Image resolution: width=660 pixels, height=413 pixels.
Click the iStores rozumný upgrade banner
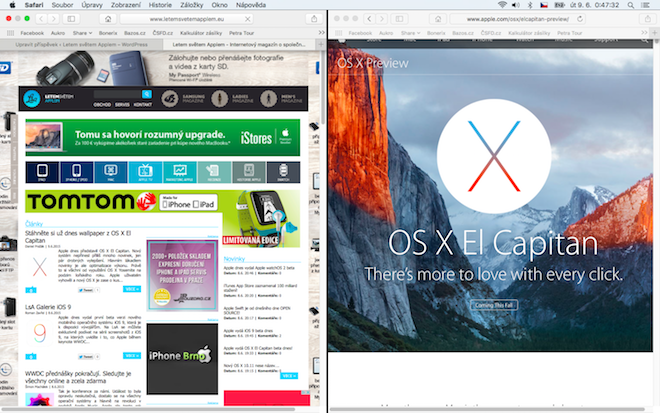162,138
